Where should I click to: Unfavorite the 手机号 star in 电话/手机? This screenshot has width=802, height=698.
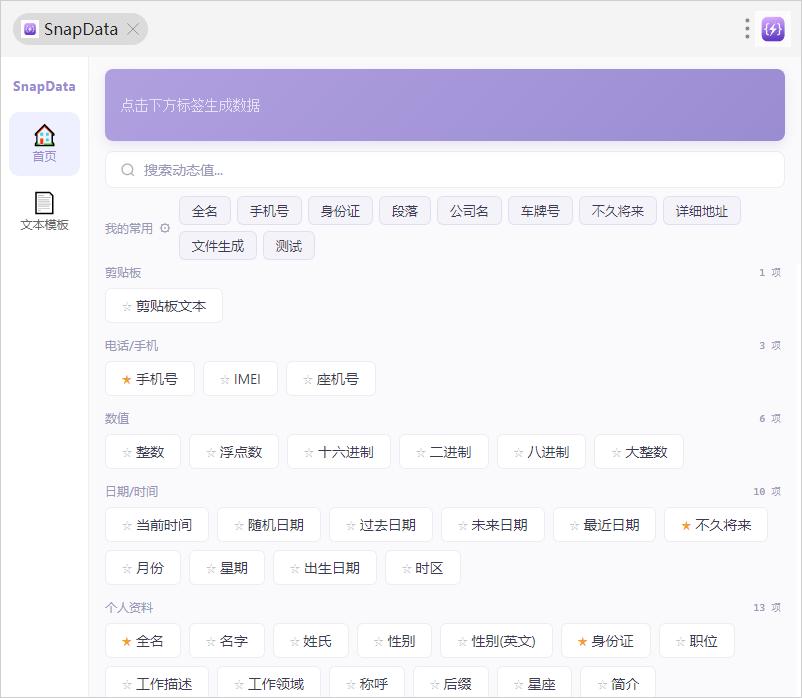127,379
